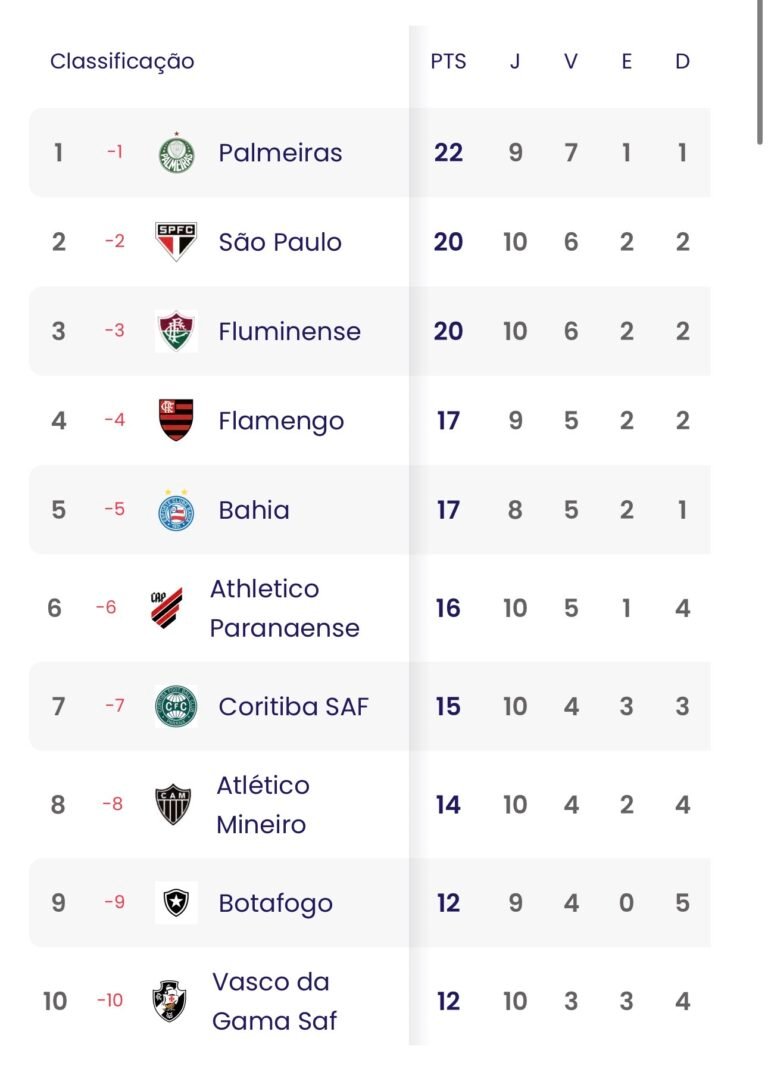This screenshot has height=1072, width=768.
Task: Click the Coritiba green crest
Action: point(177,706)
